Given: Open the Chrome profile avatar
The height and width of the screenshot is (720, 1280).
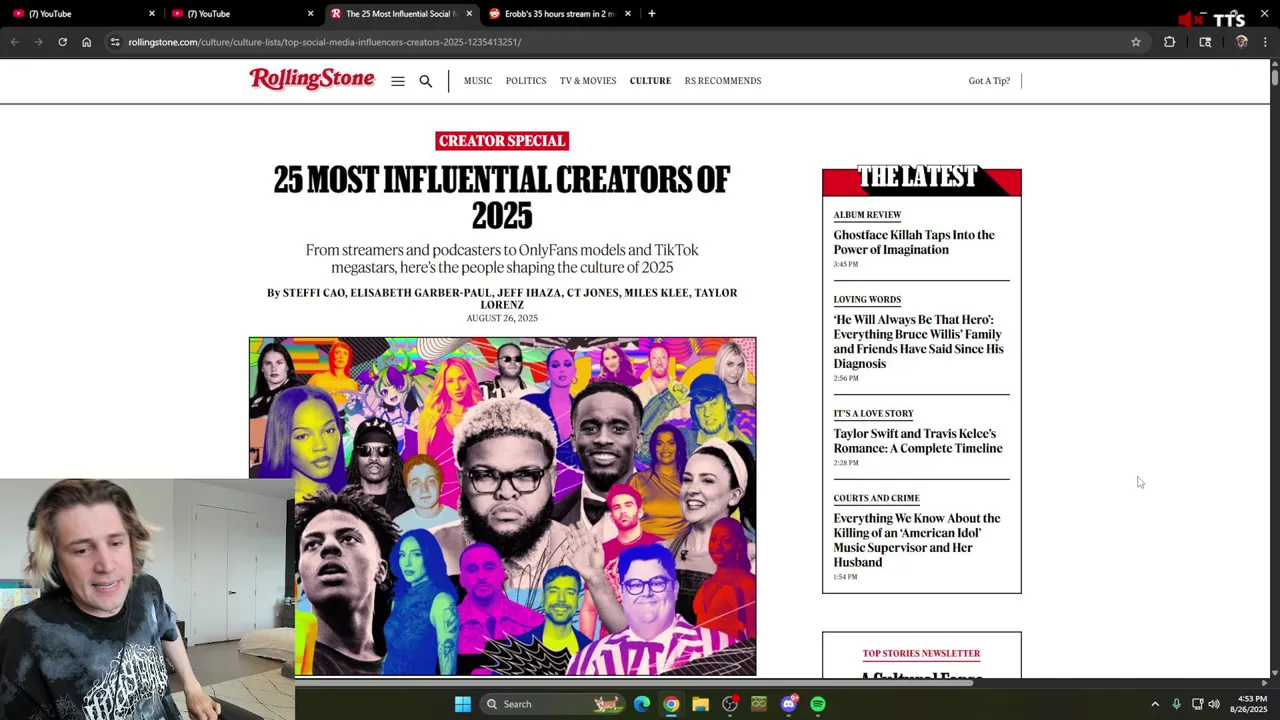Looking at the screenshot, I should (1241, 42).
